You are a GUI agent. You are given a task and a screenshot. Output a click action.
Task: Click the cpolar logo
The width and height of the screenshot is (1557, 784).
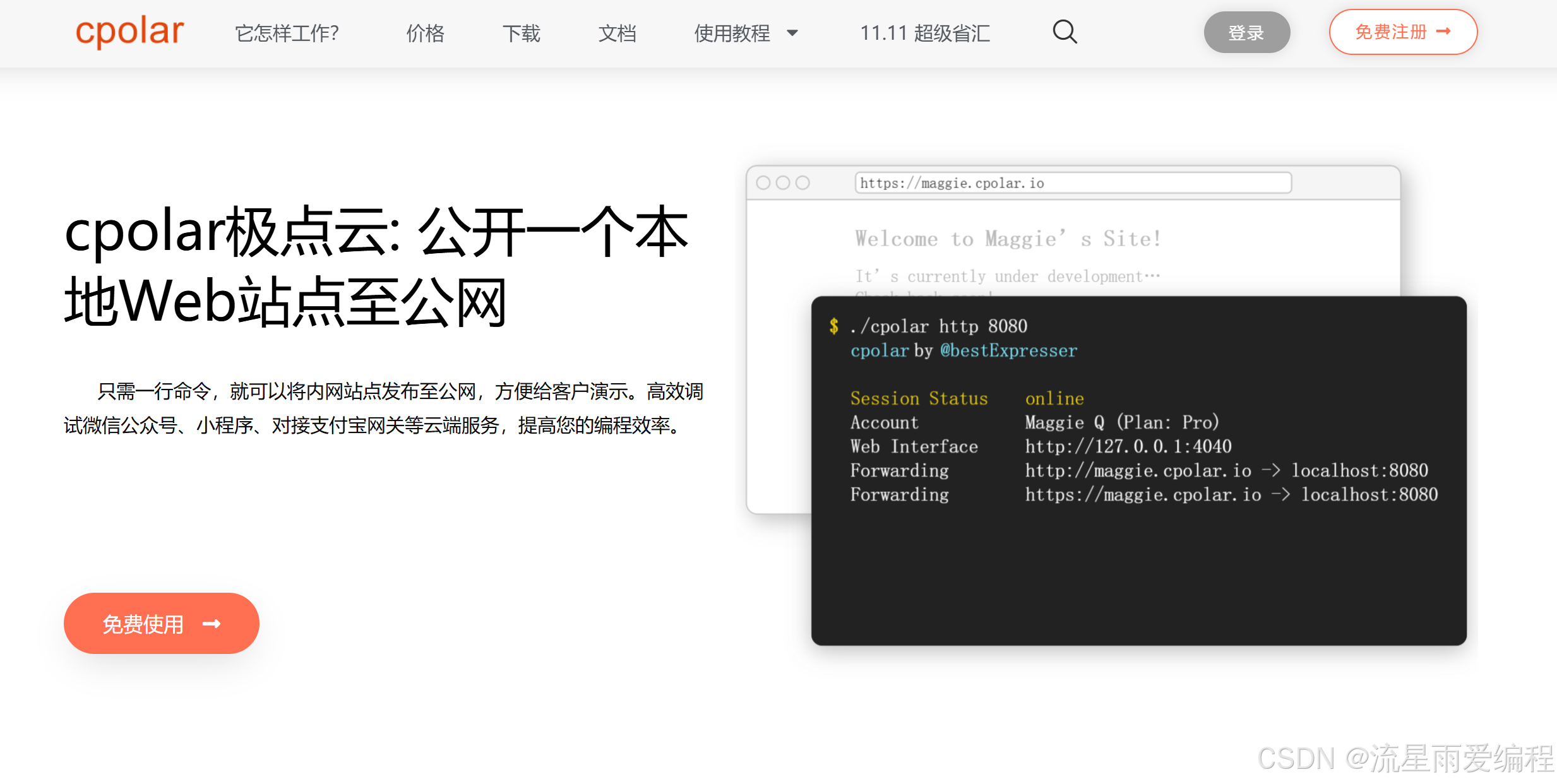[129, 32]
